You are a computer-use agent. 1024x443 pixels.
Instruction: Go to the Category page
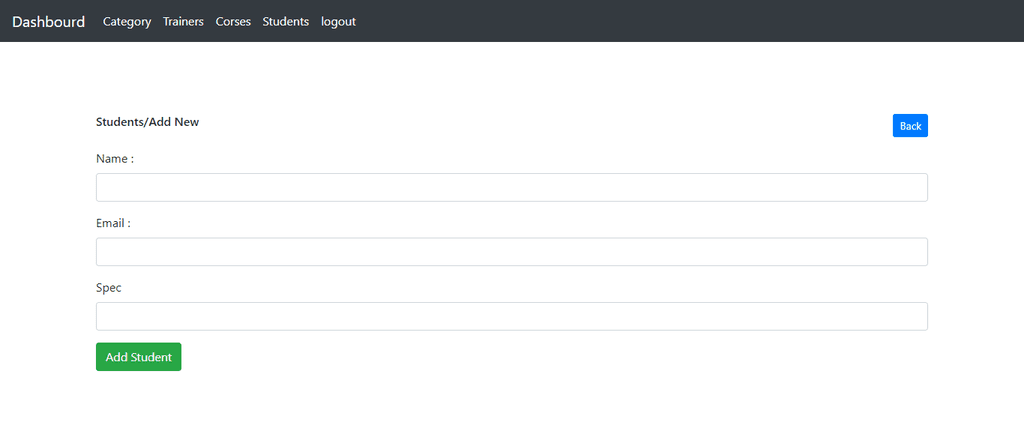127,22
